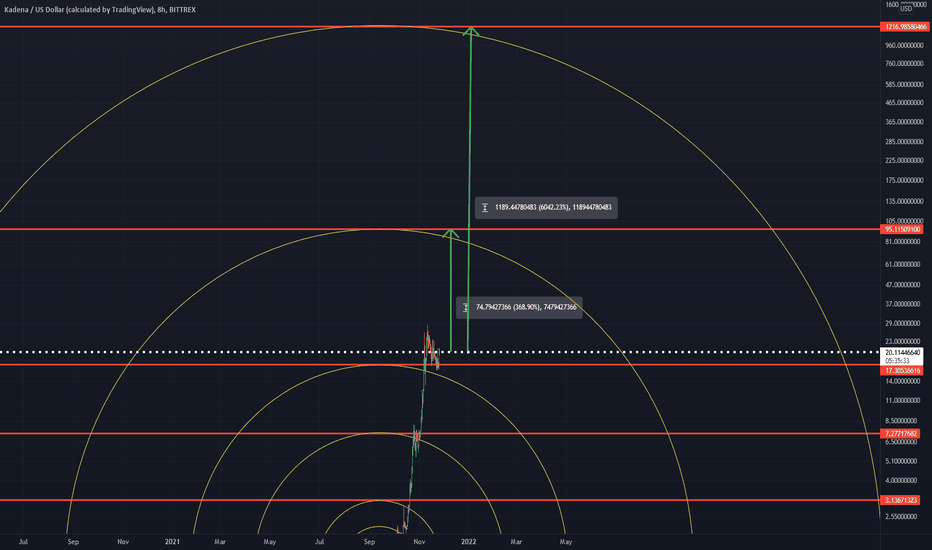
Task: Click the 05:35:33 candle countdown timer
Action: click(897, 361)
